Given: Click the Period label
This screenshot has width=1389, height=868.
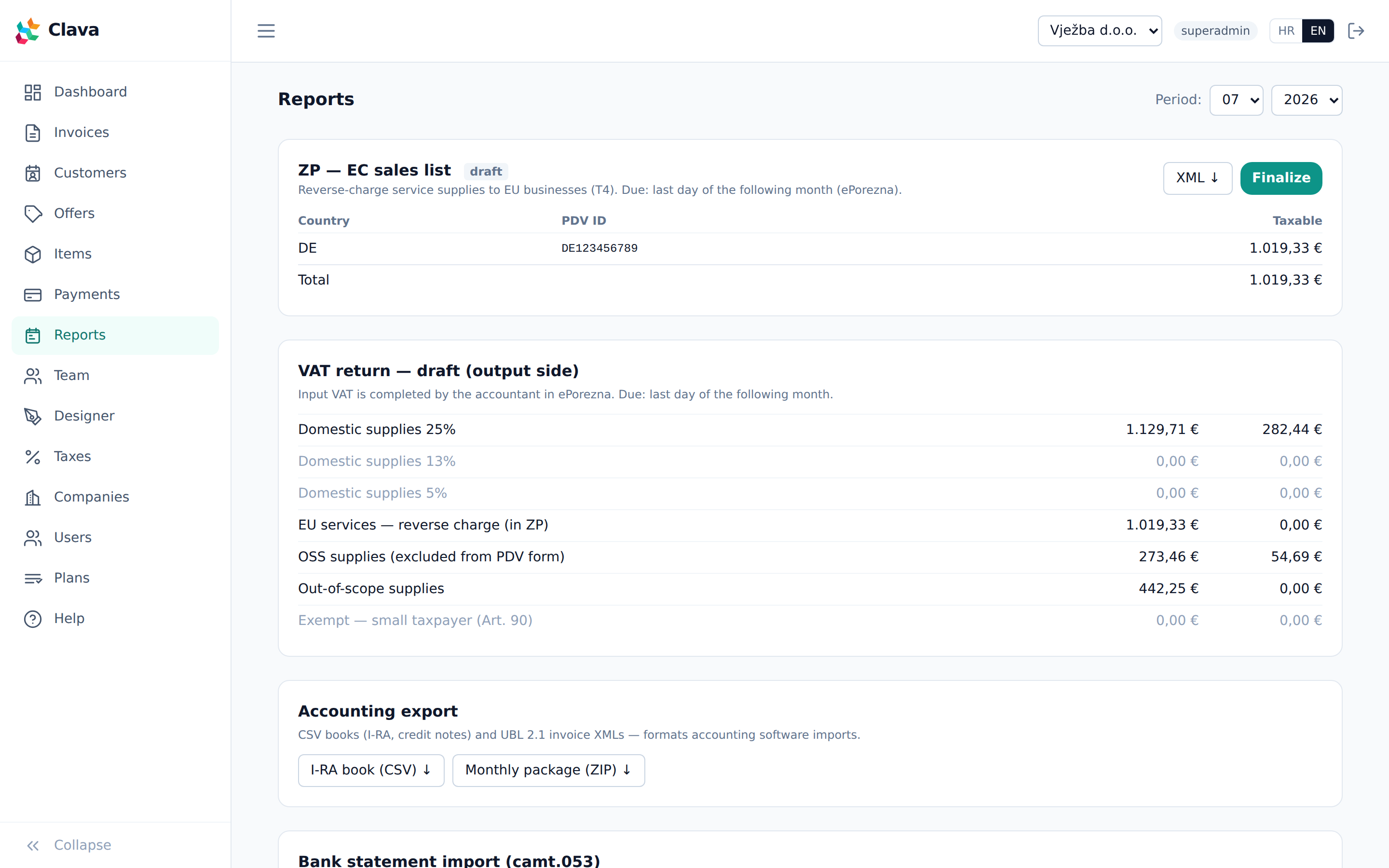Looking at the screenshot, I should pyautogui.click(x=1178, y=100).
